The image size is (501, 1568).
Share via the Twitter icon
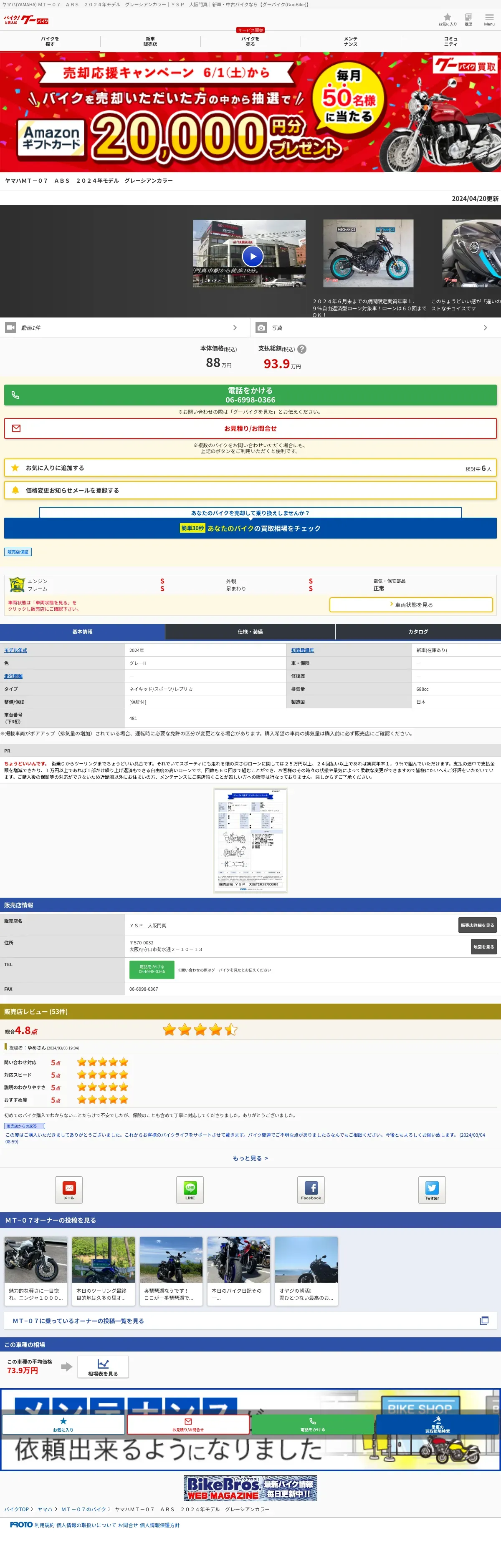click(432, 1190)
